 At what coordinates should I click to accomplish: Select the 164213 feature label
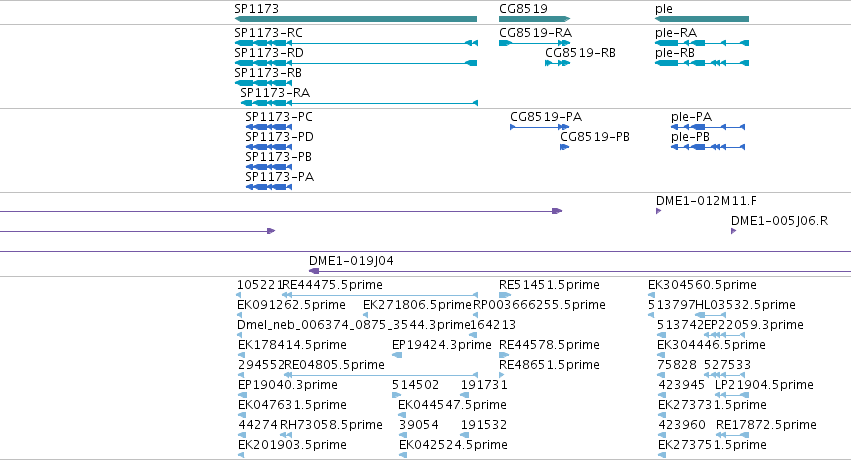coord(493,325)
